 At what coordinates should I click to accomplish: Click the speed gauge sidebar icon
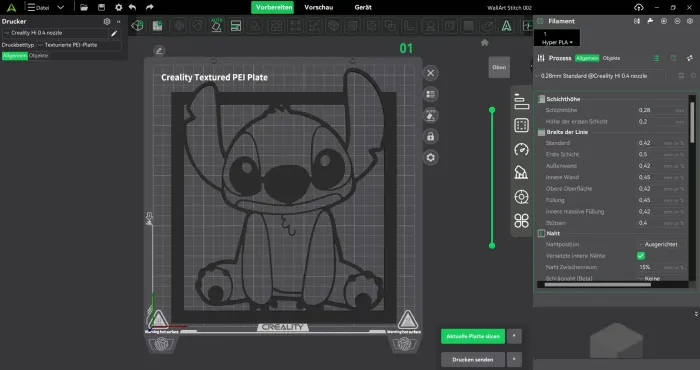click(x=521, y=149)
